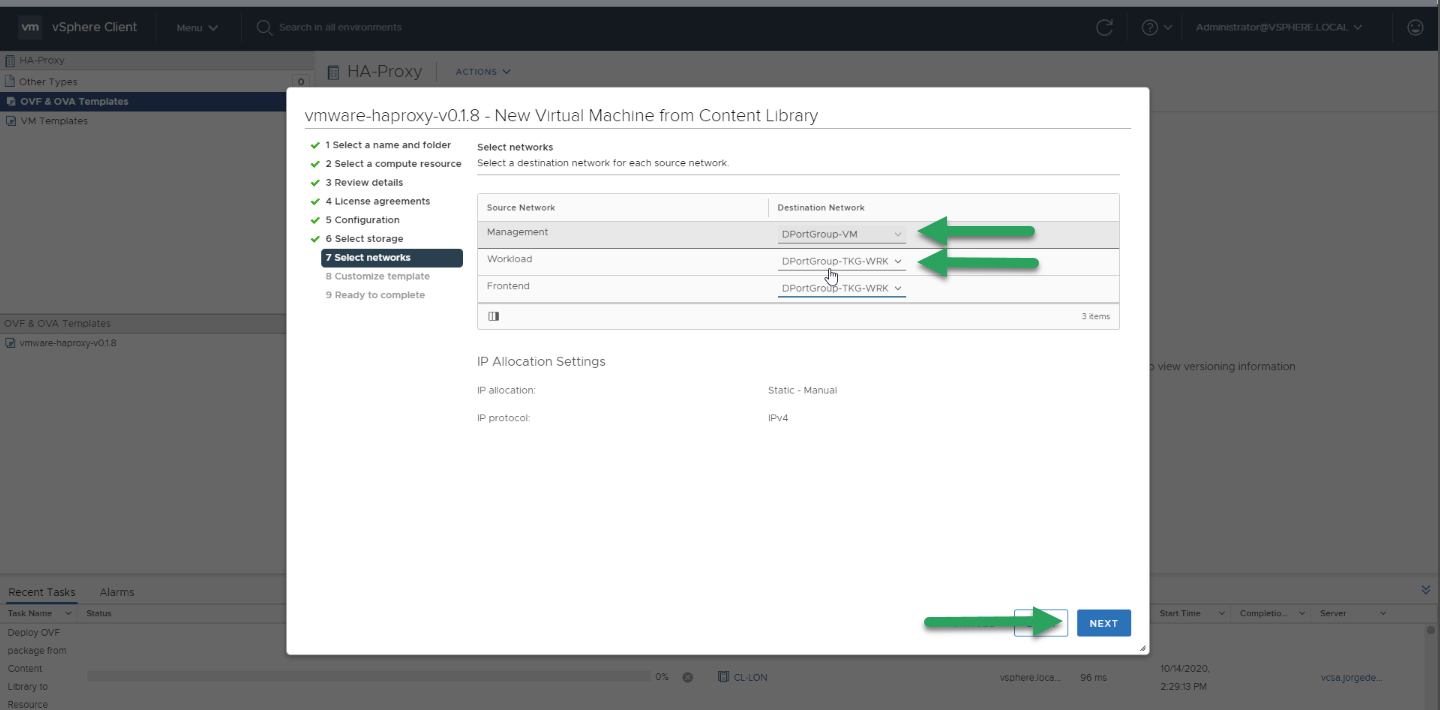Open the Administrator@VSPHERE.LOCAL user menu
Viewport: 1440px width, 710px height.
[x=1278, y=27]
